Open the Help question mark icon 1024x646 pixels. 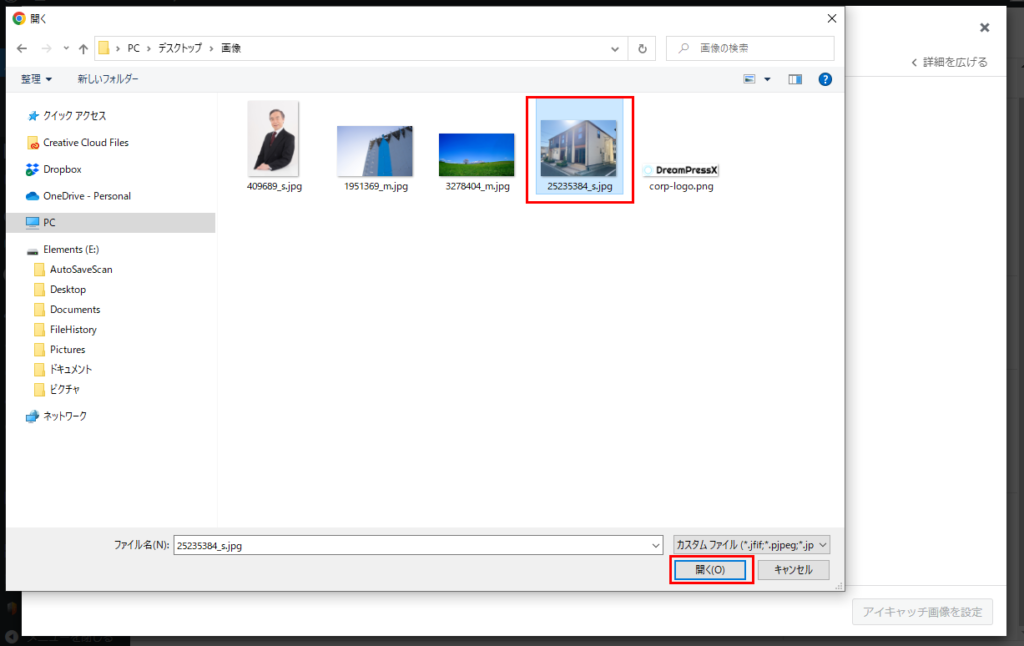coord(825,79)
